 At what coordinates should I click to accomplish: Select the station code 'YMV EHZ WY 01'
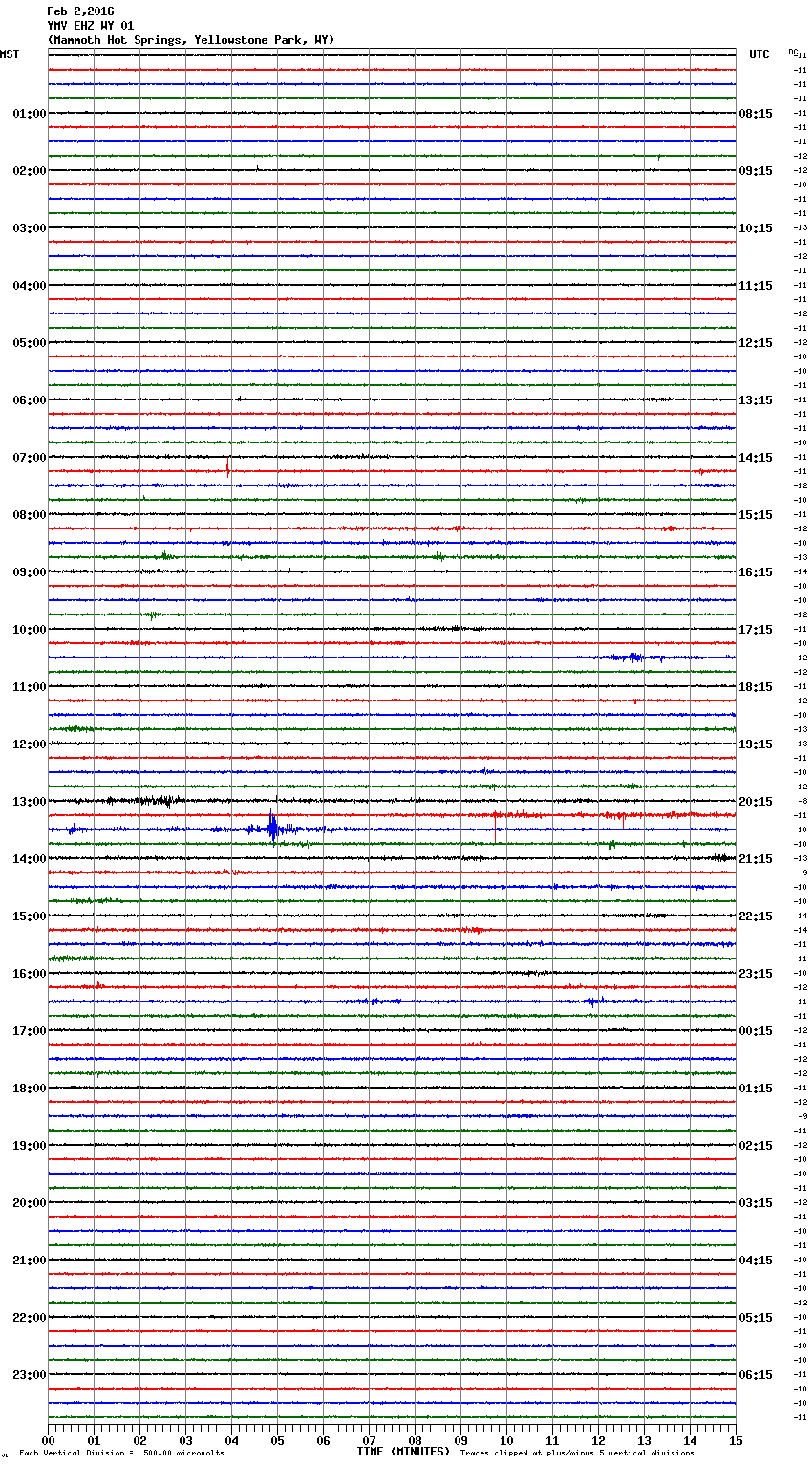click(91, 26)
